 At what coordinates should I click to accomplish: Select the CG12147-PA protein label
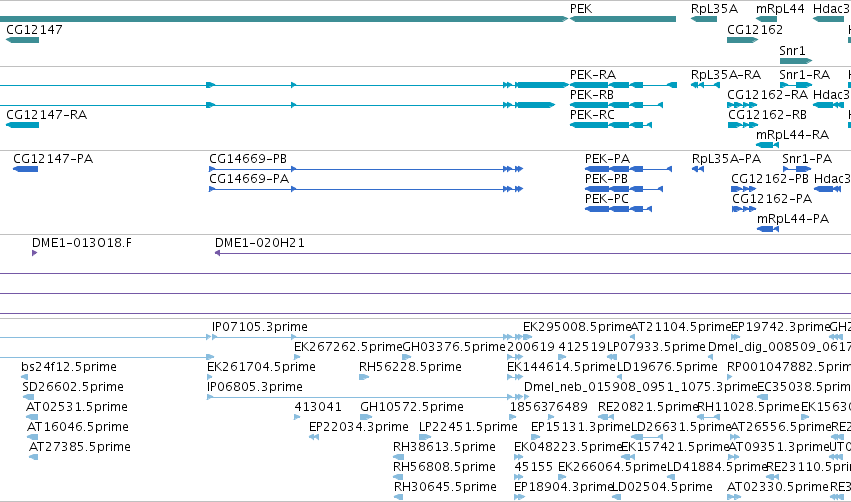point(53,159)
